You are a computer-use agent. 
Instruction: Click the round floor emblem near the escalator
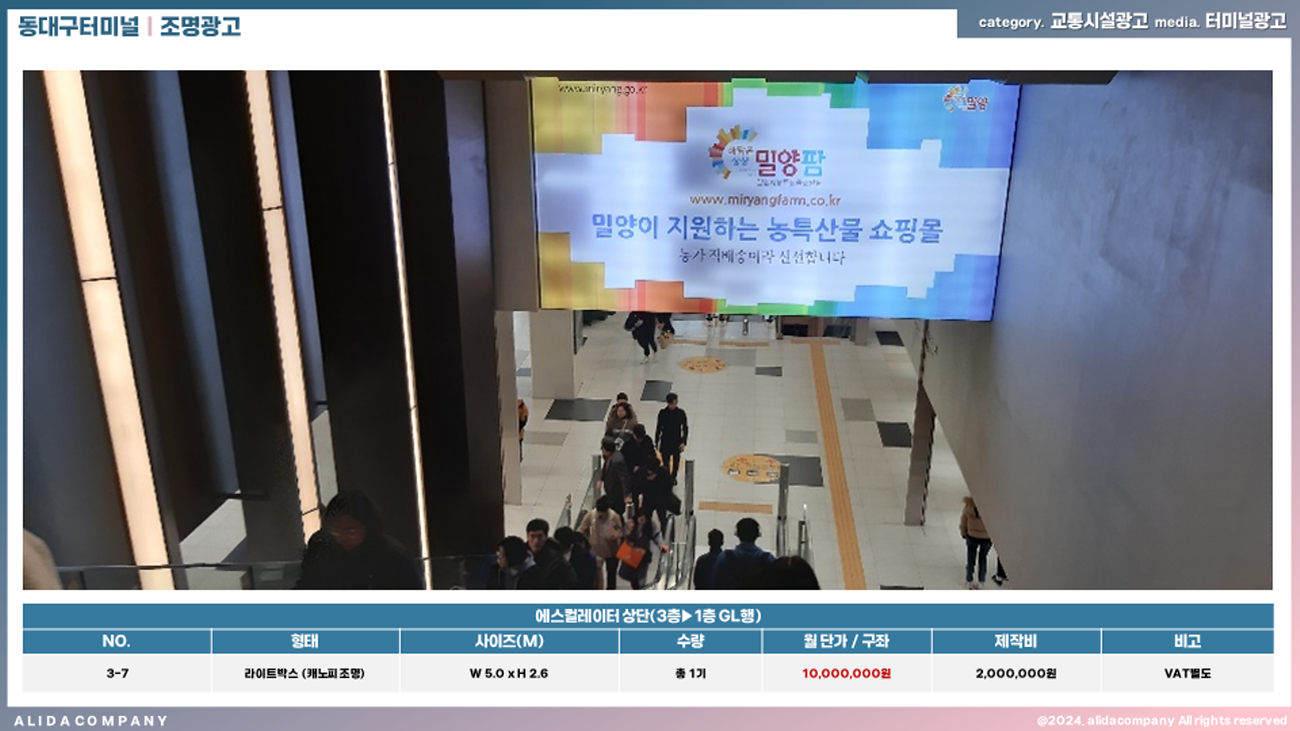point(751,467)
